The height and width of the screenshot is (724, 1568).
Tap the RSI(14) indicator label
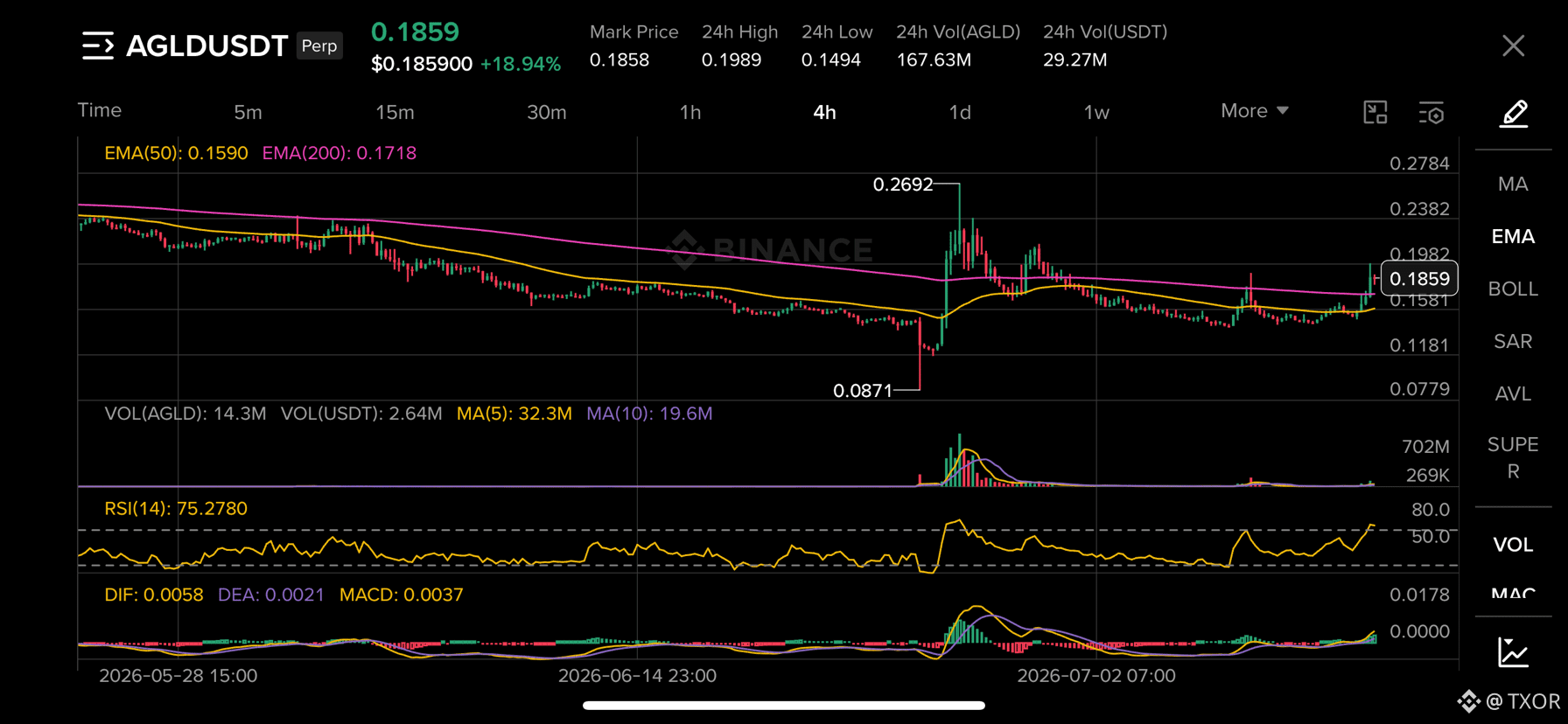point(176,509)
